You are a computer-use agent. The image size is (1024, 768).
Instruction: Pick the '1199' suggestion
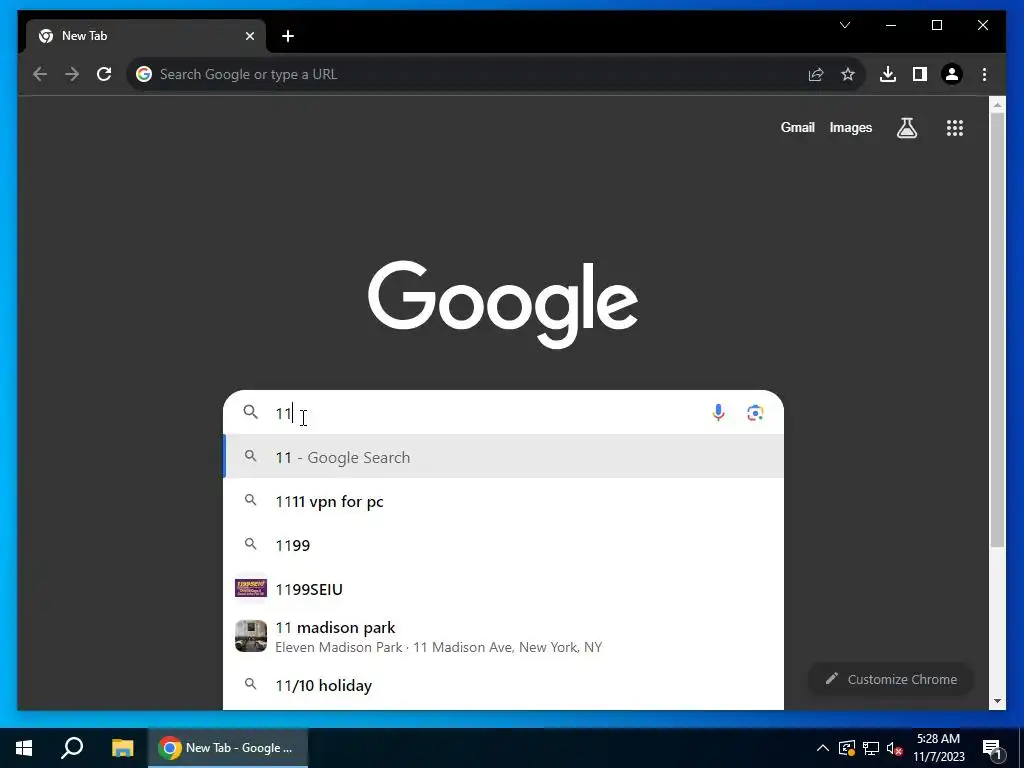[x=504, y=545]
